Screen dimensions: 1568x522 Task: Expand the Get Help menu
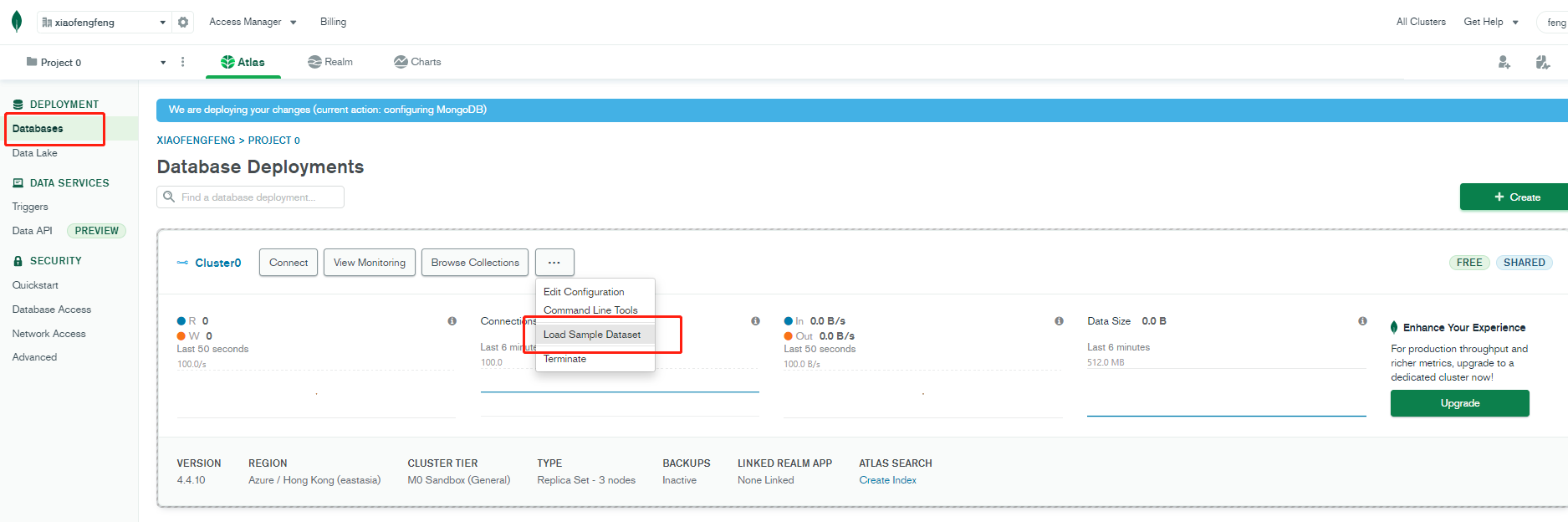(1491, 22)
